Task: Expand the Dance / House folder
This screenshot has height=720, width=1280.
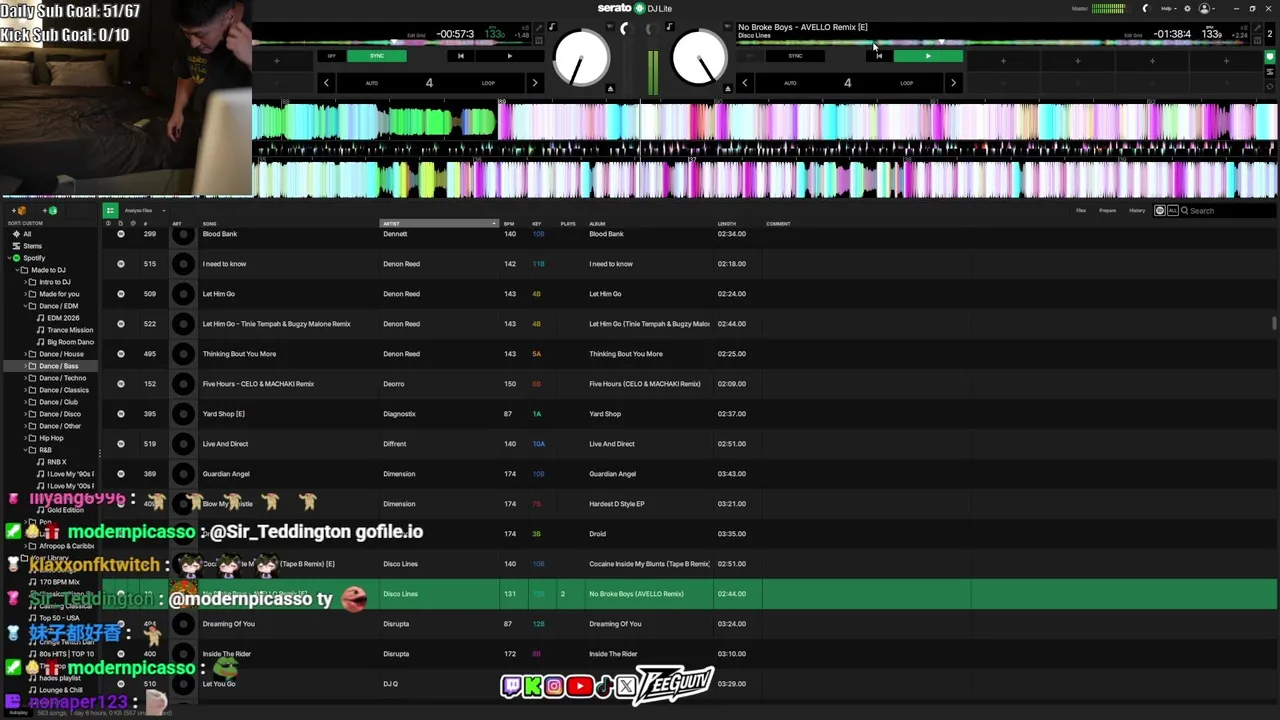Action: (x=25, y=354)
